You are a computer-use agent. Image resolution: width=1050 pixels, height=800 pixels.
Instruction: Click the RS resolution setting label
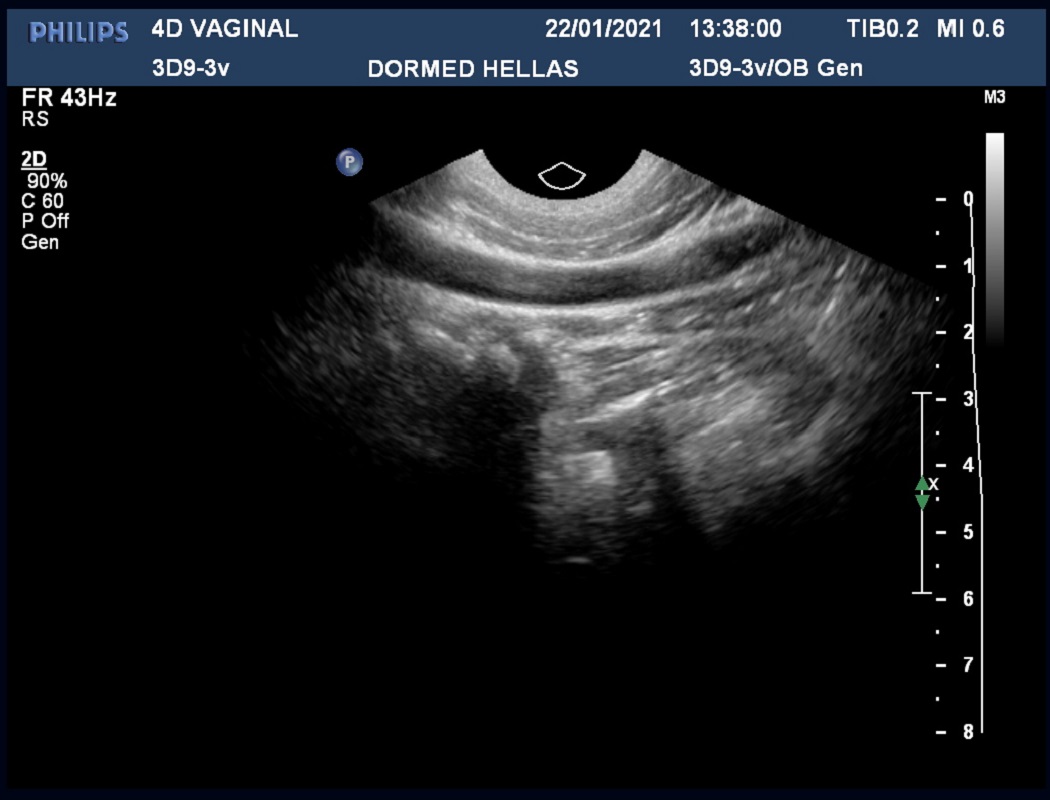click(x=34, y=119)
